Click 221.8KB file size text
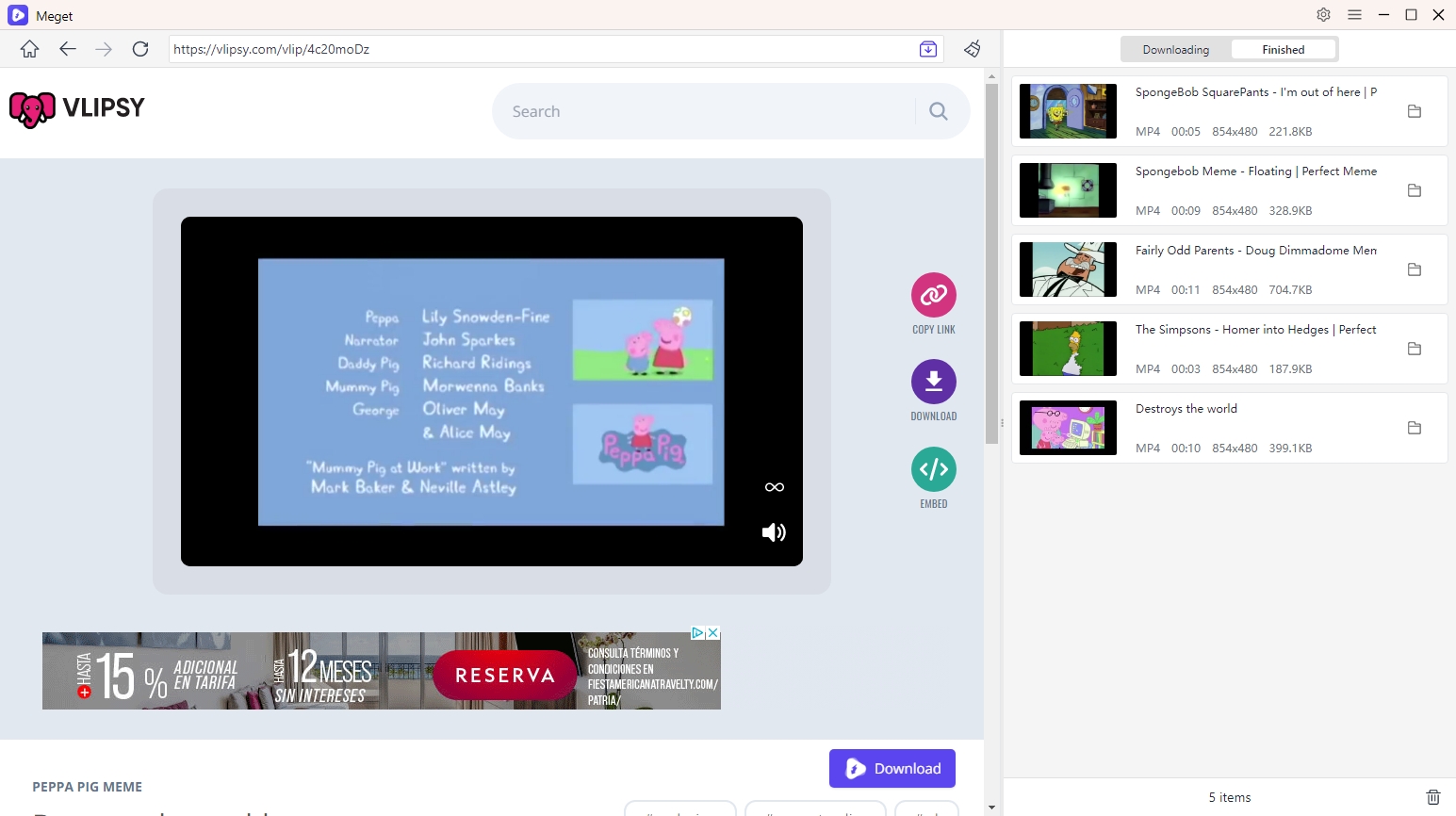This screenshot has height=816, width=1456. [x=1290, y=132]
